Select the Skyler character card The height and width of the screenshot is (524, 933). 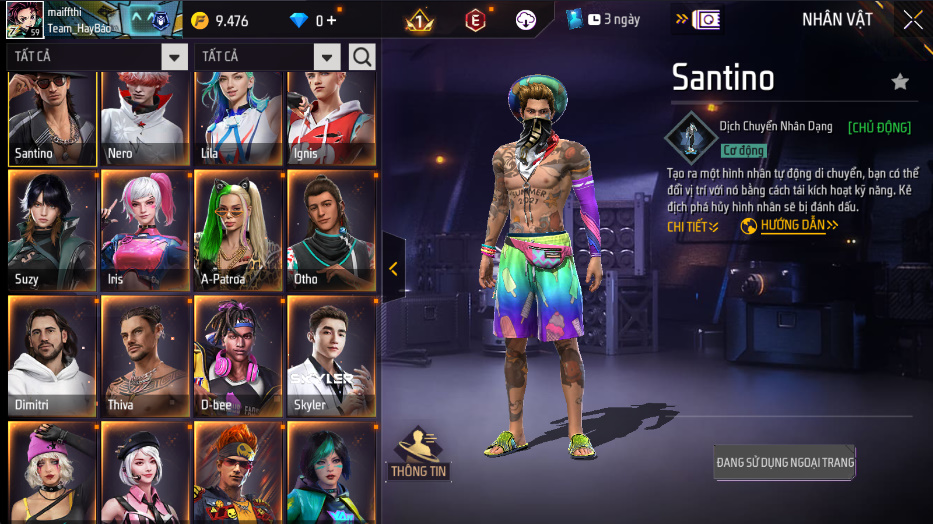click(x=331, y=356)
